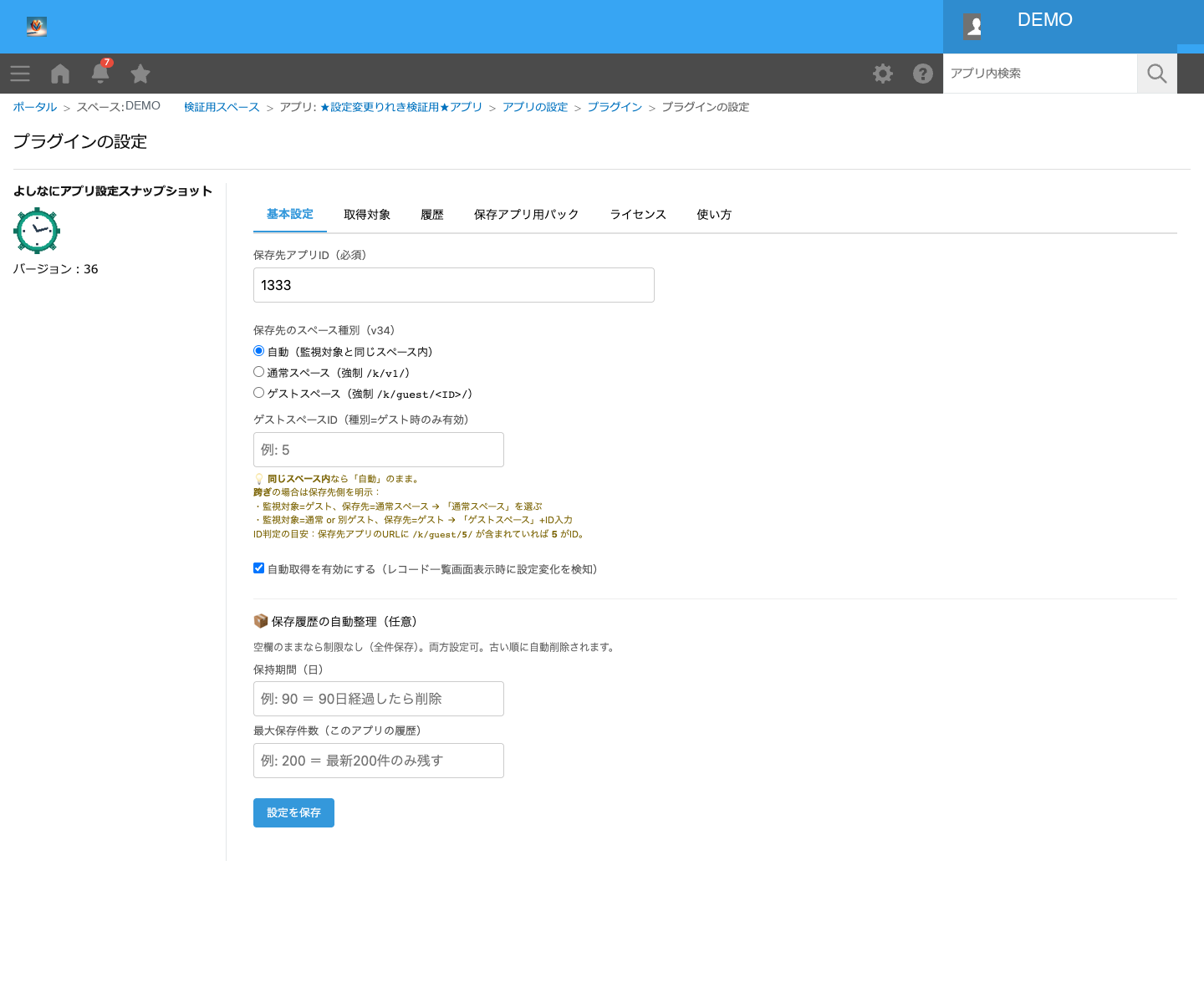Screen dimensions: 1204x1003
Task: Open the プラグイン breadcrumb link
Action: coord(615,107)
